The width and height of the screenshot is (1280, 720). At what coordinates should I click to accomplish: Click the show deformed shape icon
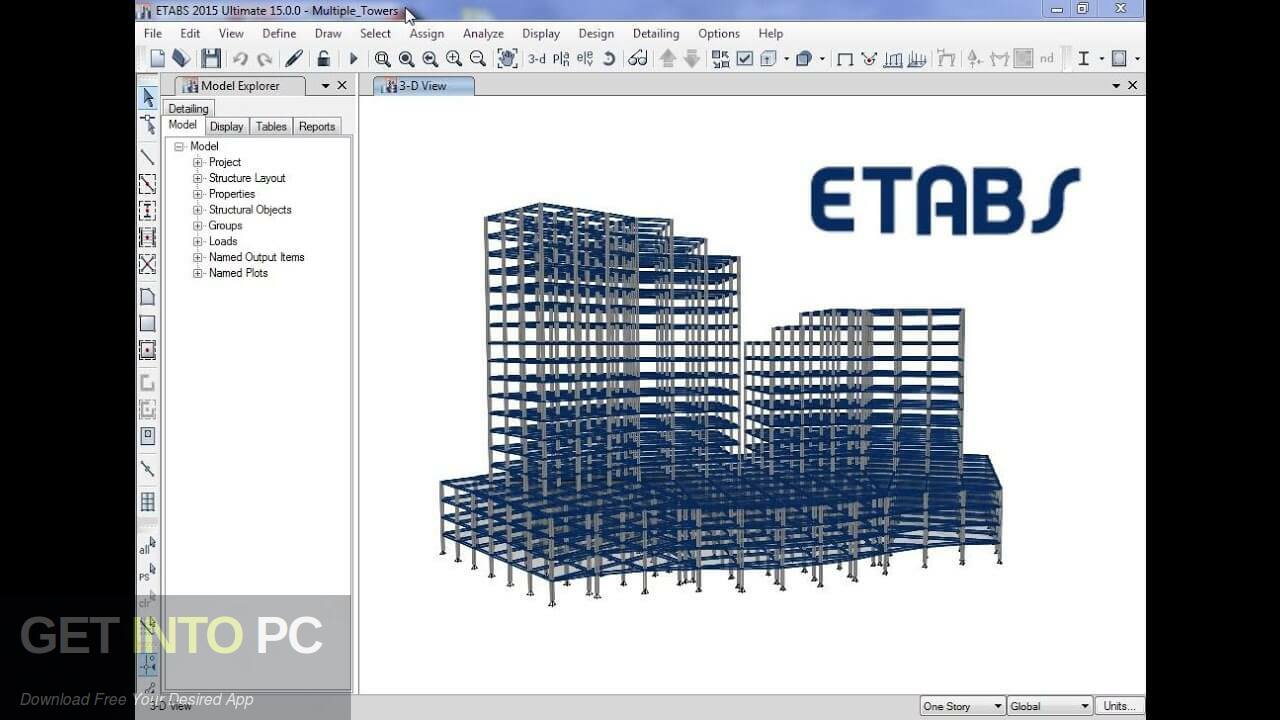(x=869, y=59)
